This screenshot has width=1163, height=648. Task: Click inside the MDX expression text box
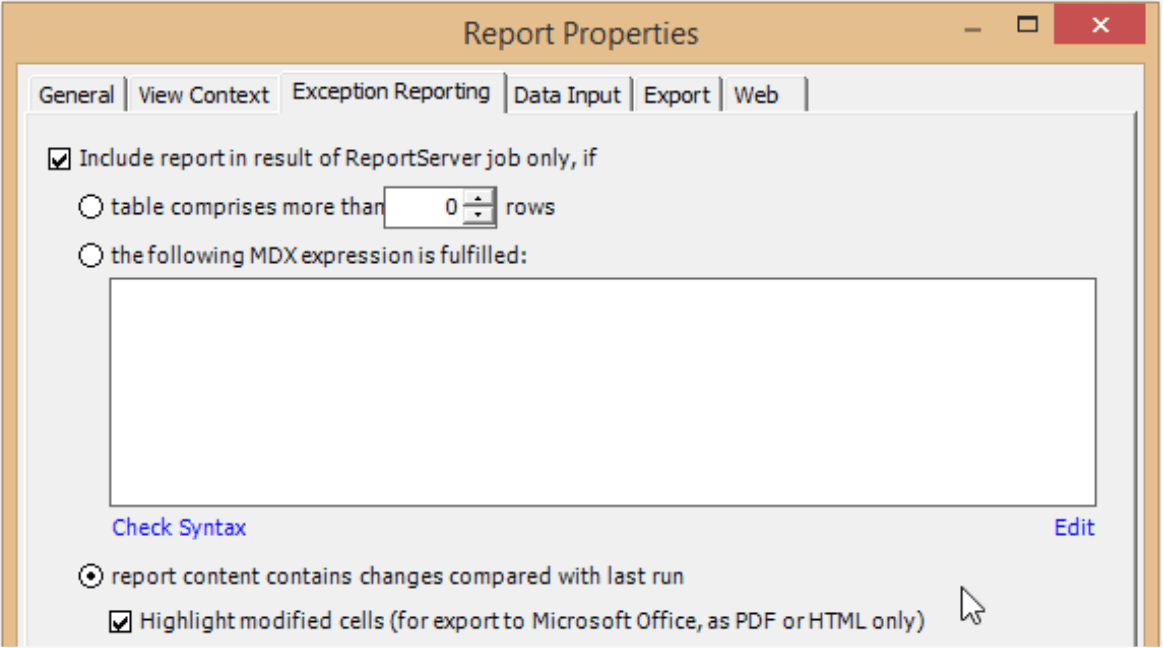coord(602,392)
